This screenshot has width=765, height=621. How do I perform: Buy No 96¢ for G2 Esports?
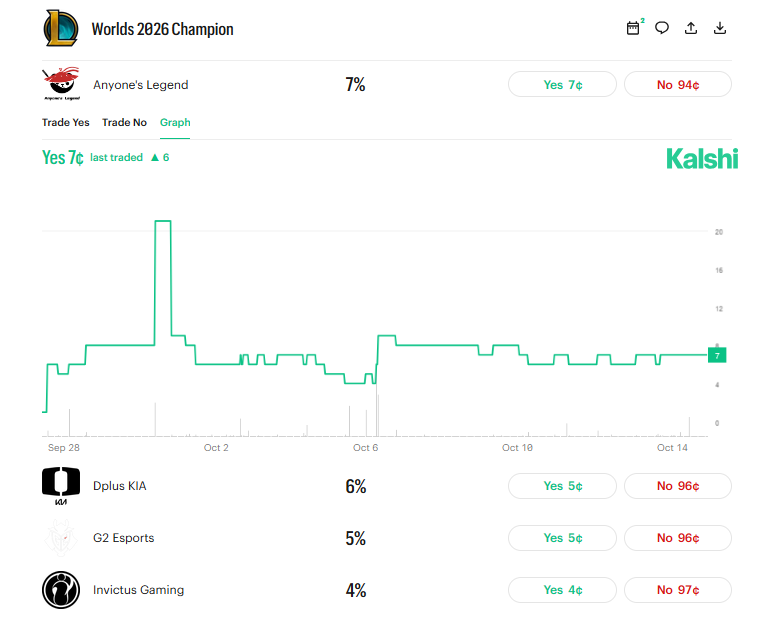(x=678, y=538)
